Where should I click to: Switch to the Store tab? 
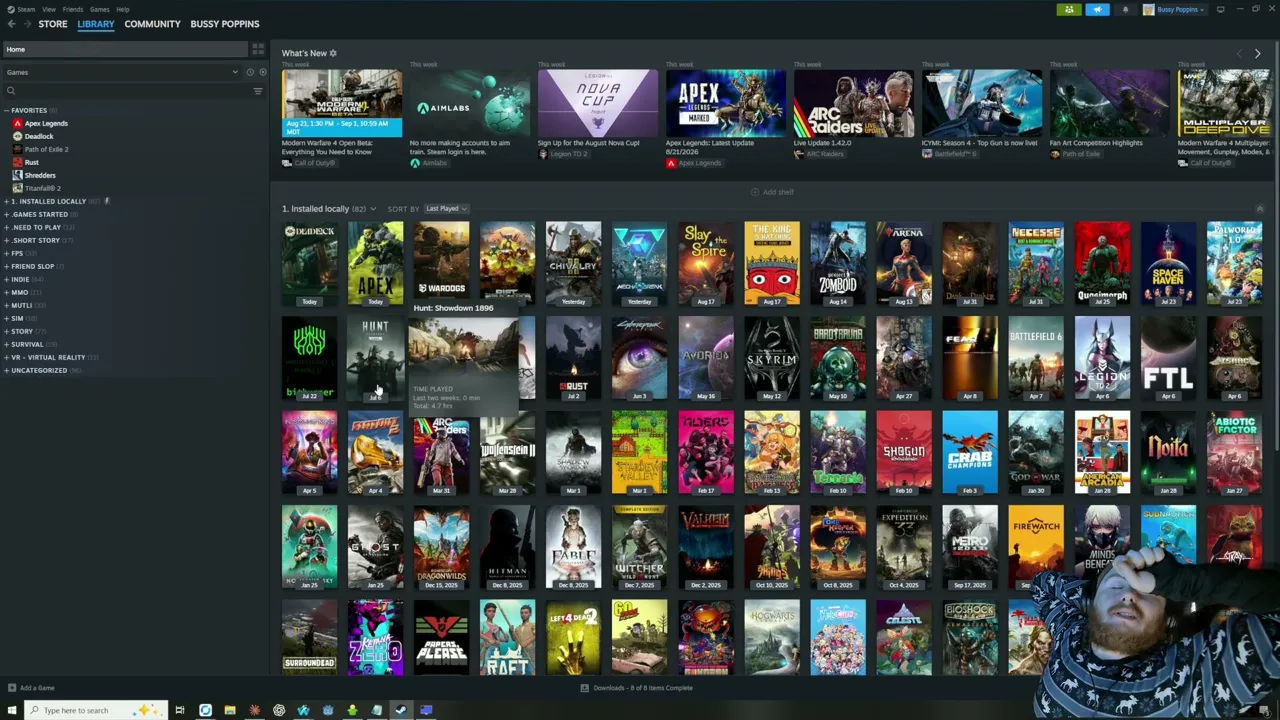(53, 24)
